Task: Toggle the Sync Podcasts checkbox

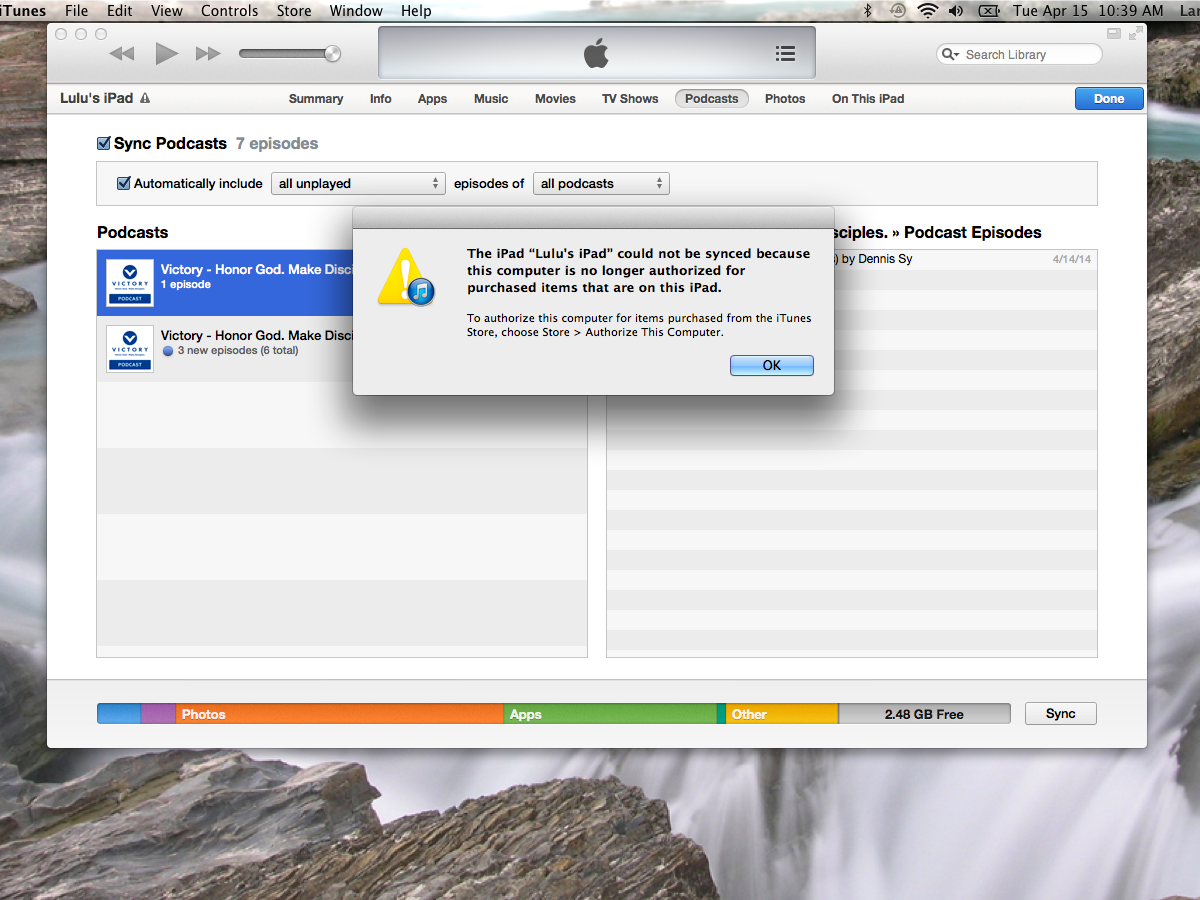Action: pyautogui.click(x=103, y=143)
